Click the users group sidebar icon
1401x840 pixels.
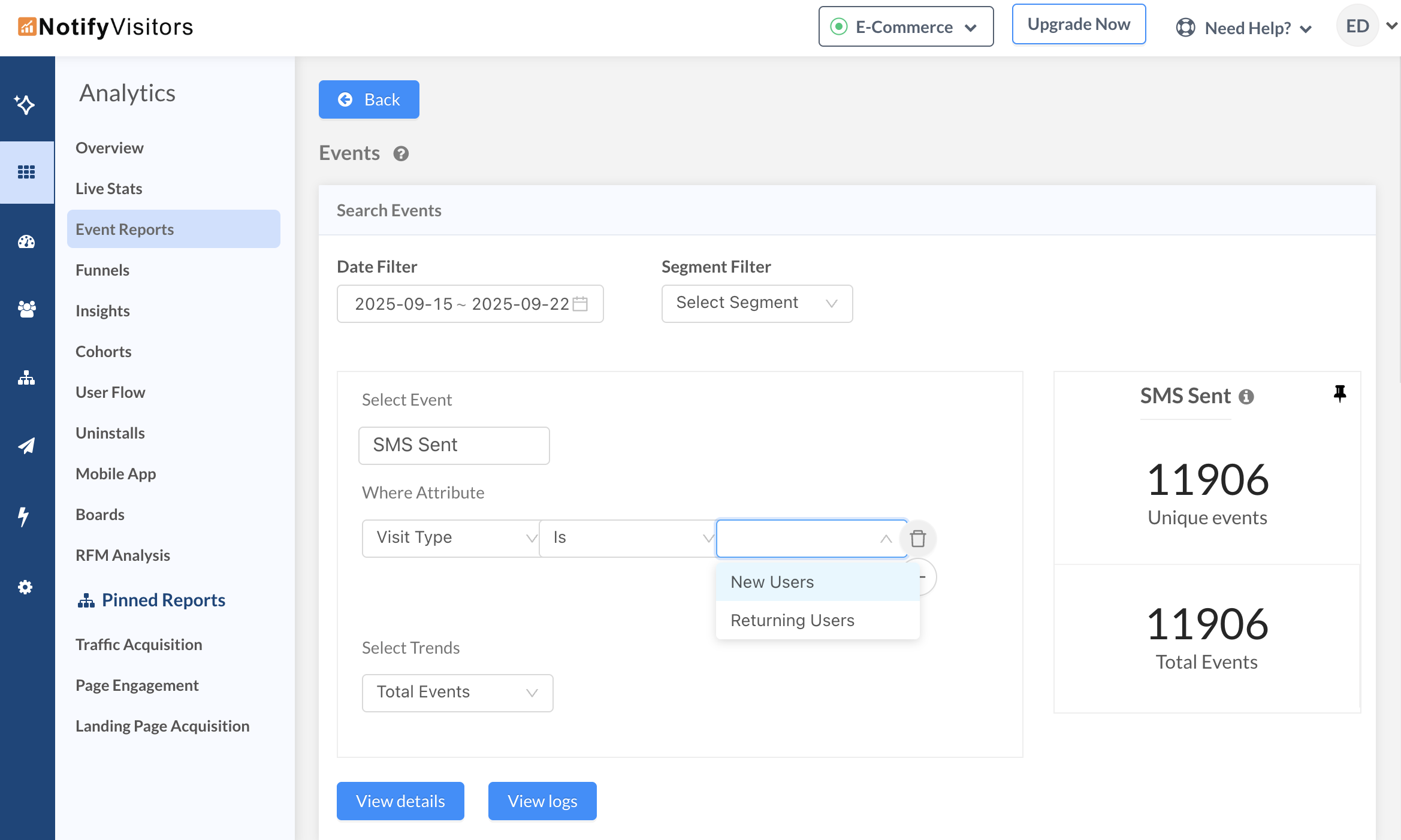[26, 309]
